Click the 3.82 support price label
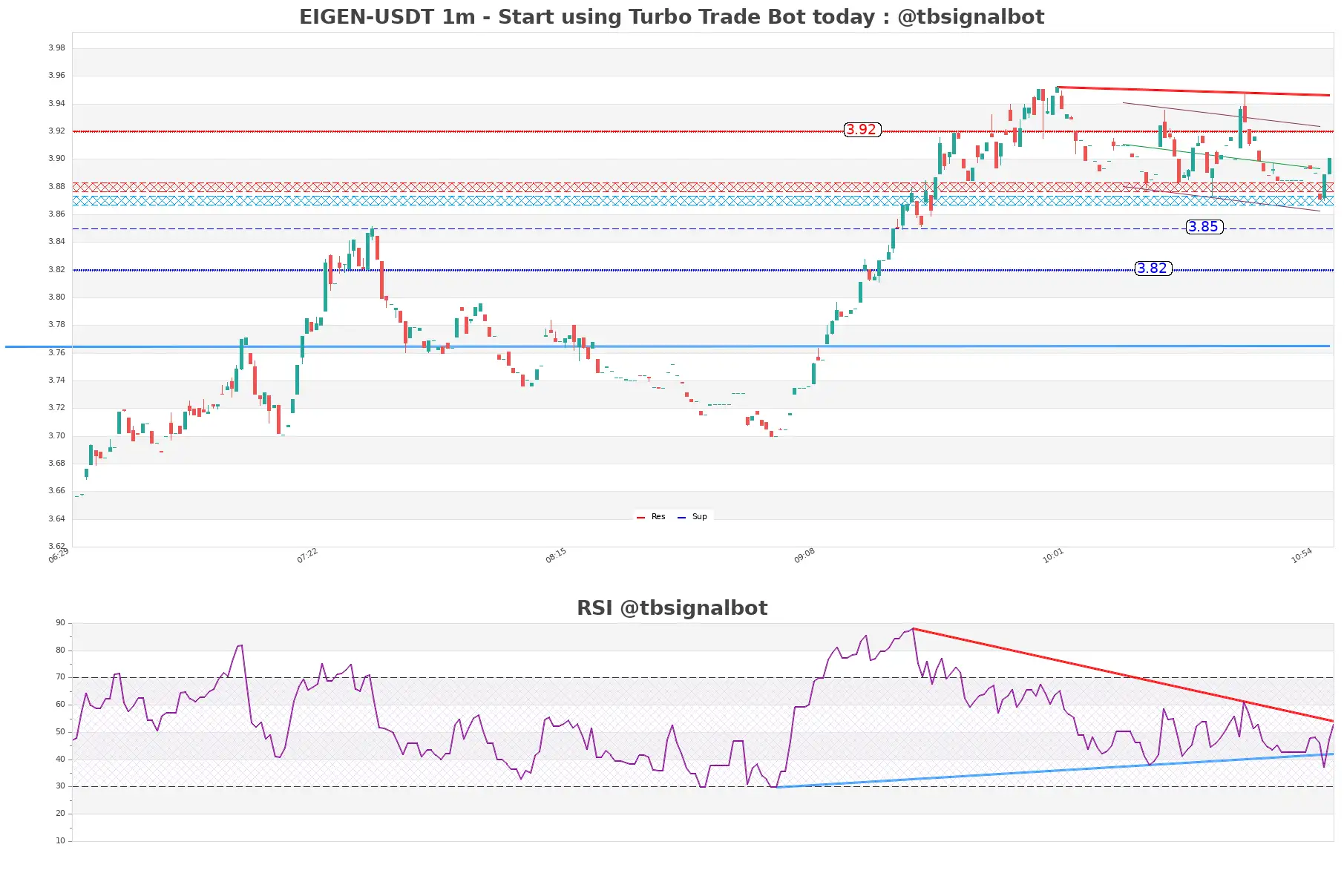 coord(1153,269)
